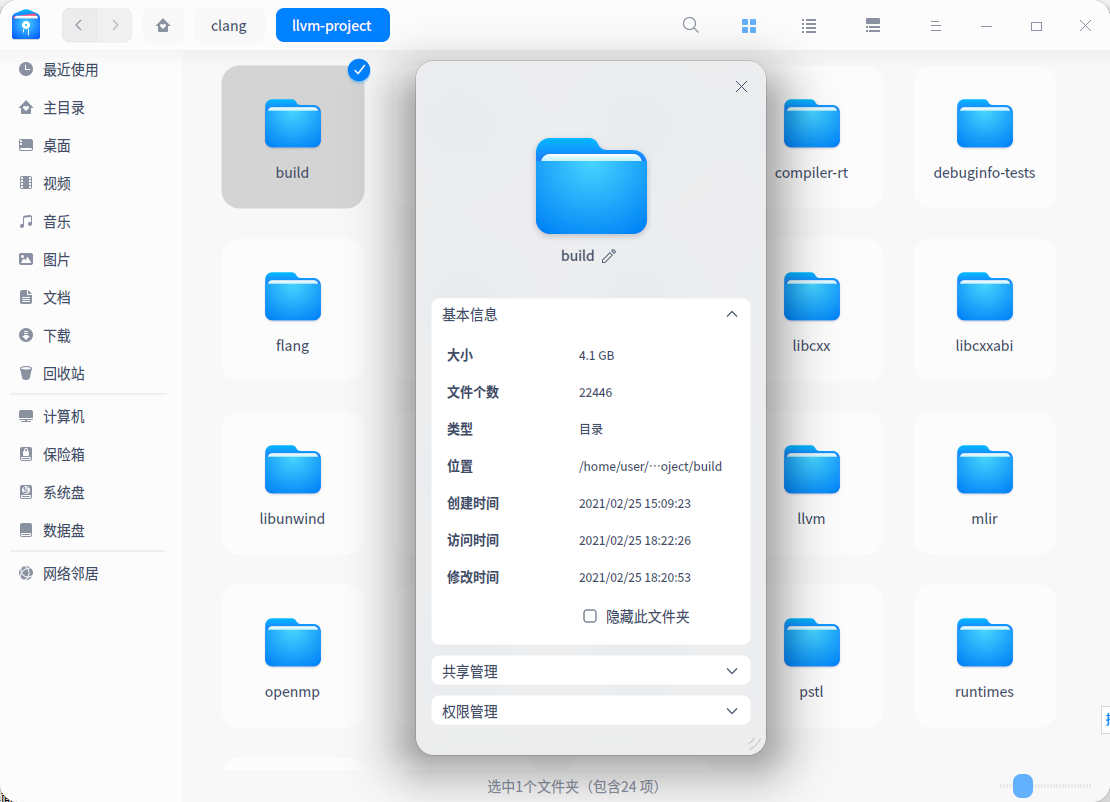Screen dimensions: 1110x802
Task: Click modified time 2021/02/25 18:20:53
Action: tap(634, 577)
